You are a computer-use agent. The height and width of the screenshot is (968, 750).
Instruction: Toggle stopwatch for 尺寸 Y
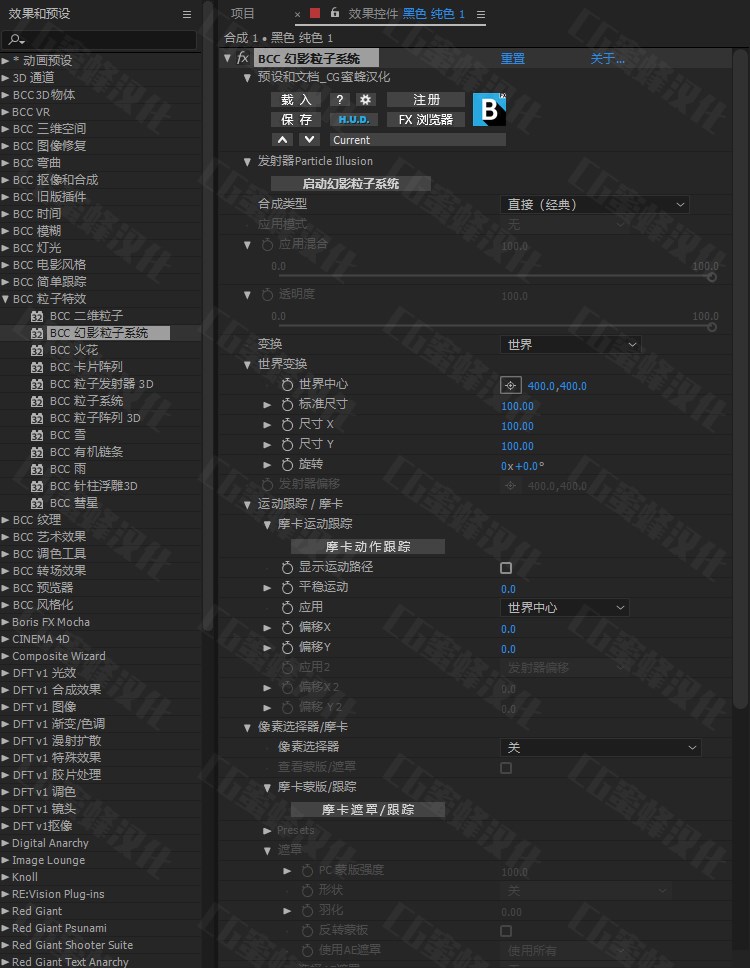pos(287,444)
